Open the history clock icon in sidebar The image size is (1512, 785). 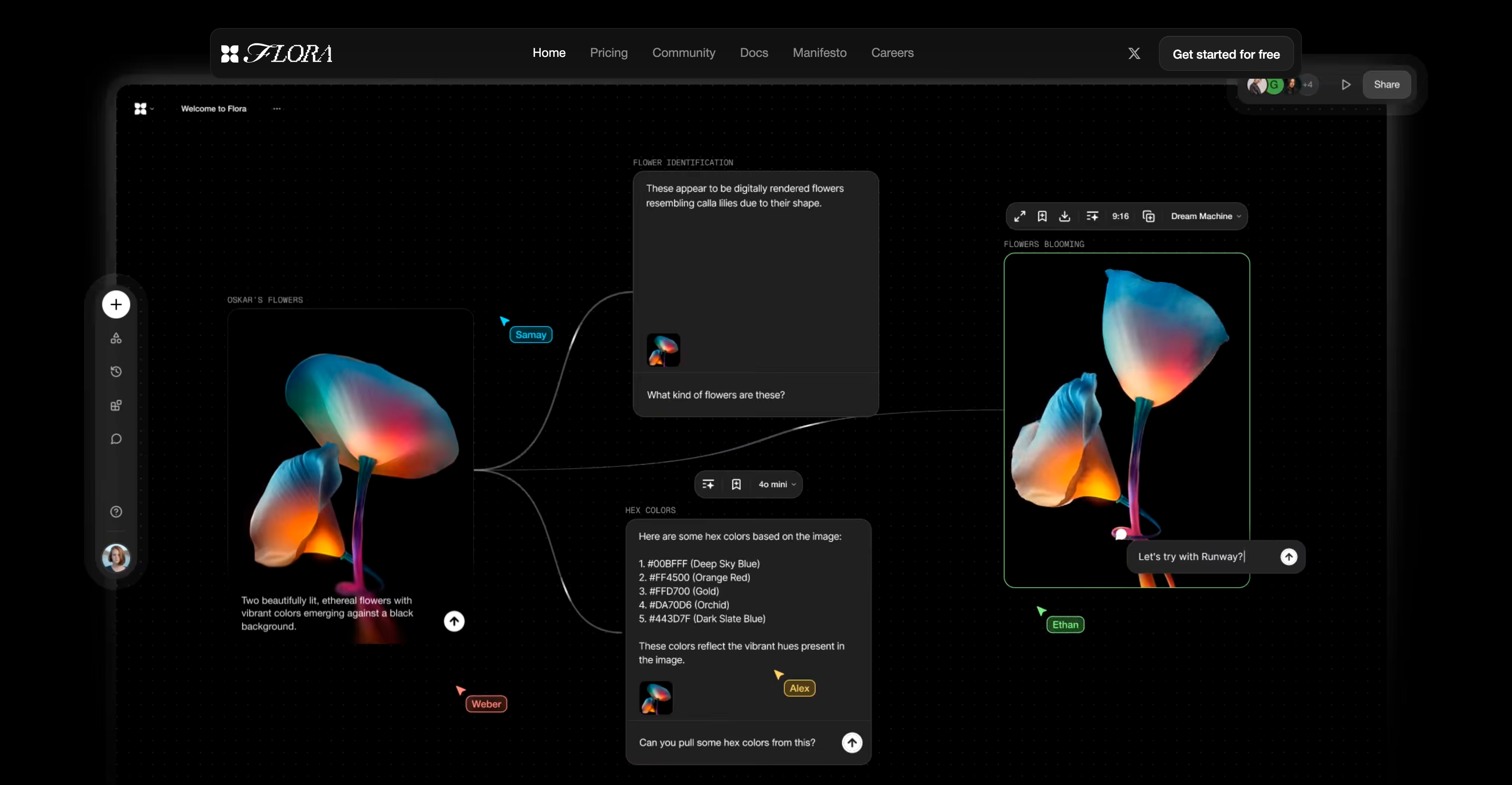(x=115, y=371)
